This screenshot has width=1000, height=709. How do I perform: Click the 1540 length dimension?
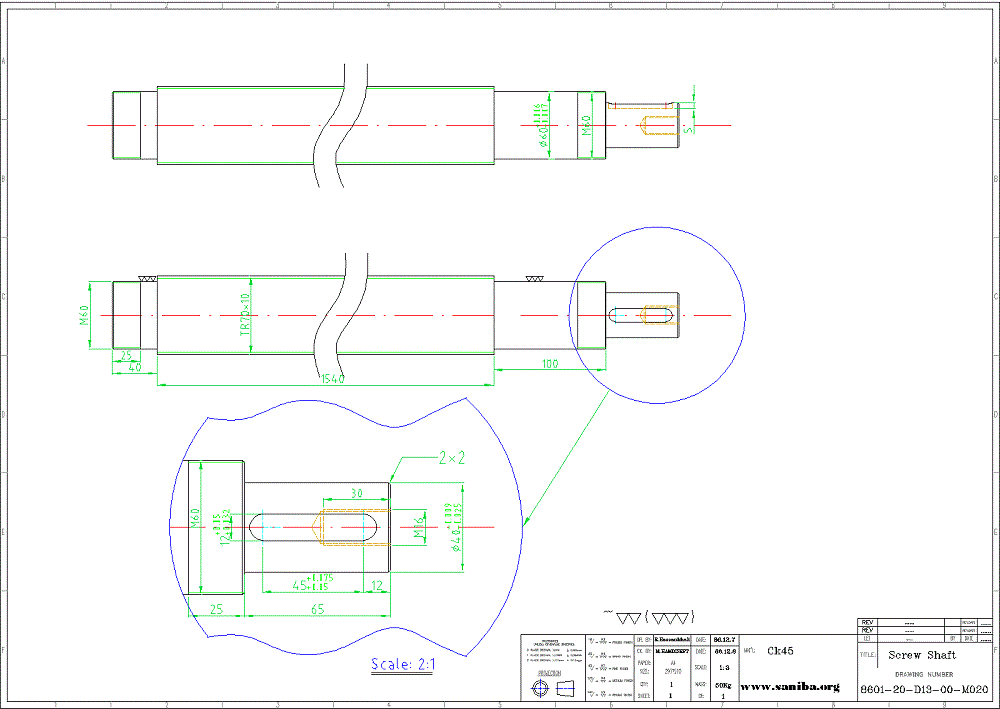coord(333,379)
